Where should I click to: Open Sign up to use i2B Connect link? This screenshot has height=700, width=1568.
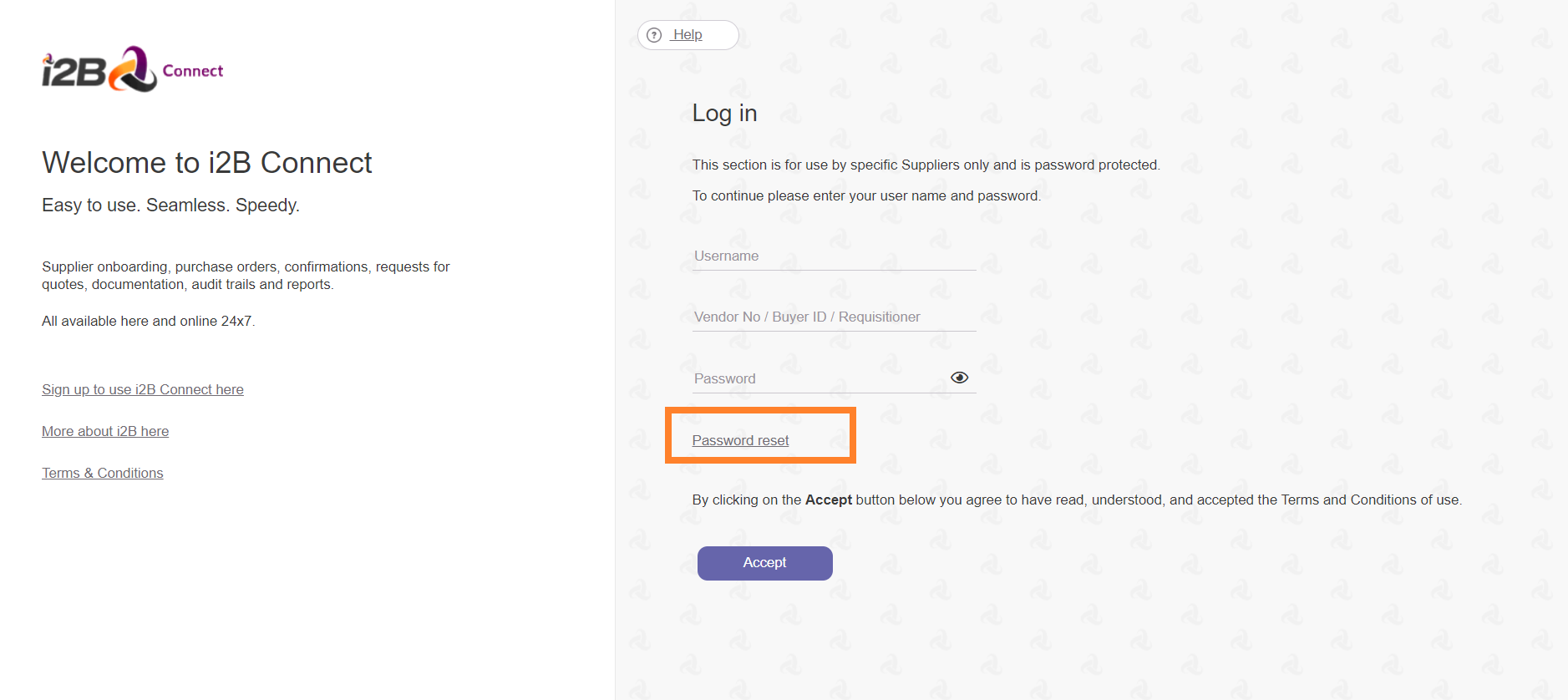143,389
